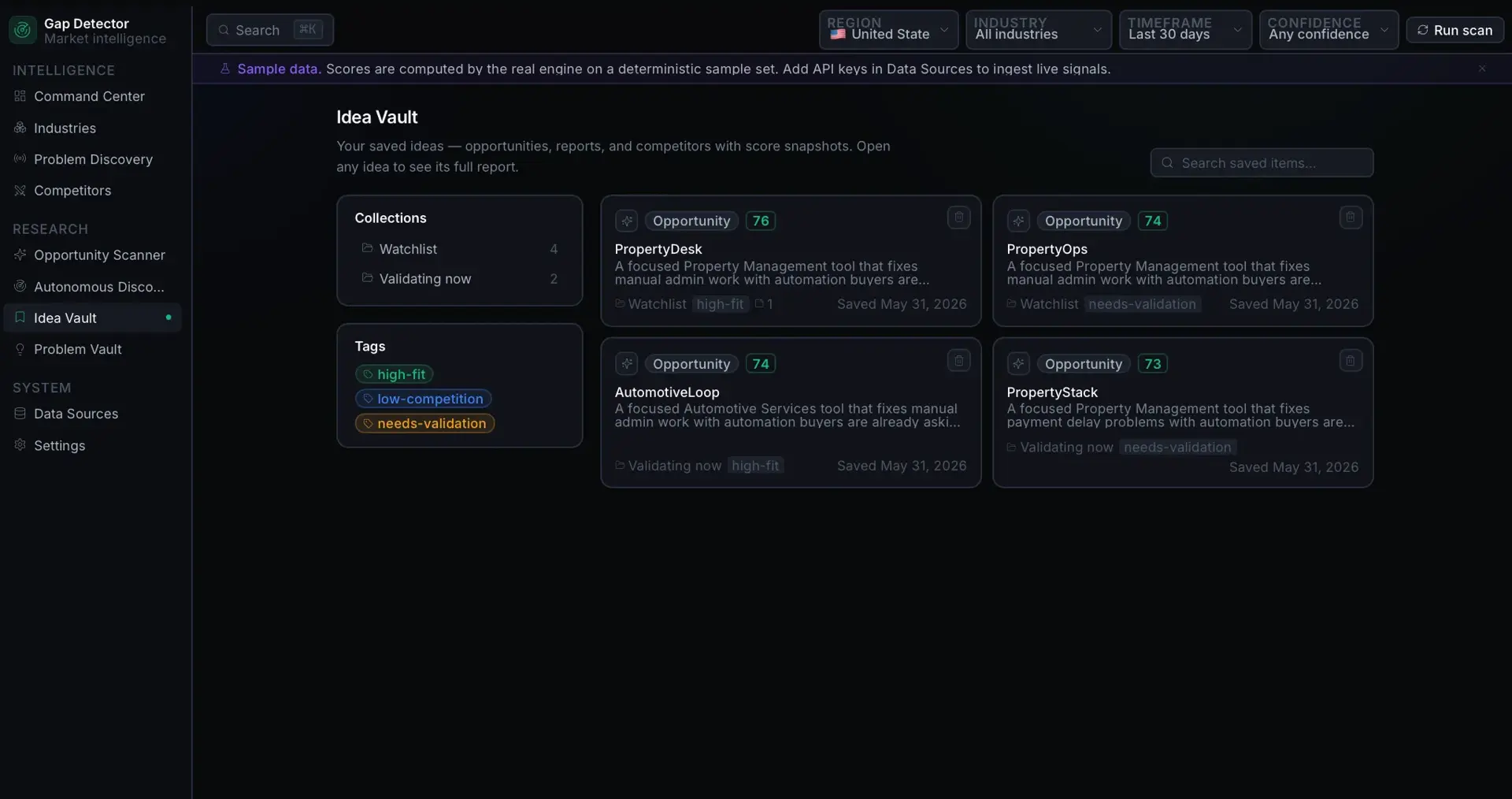Open the Timeframe dropdown
Screen dimensions: 1512x799
[x=1185, y=30]
